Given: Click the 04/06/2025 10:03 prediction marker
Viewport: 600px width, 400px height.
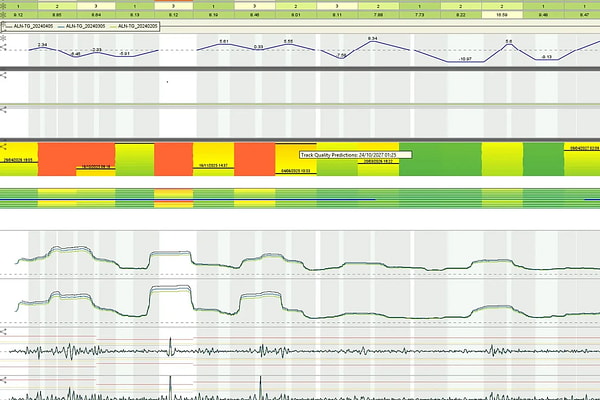Looking at the screenshot, I should point(296,171).
